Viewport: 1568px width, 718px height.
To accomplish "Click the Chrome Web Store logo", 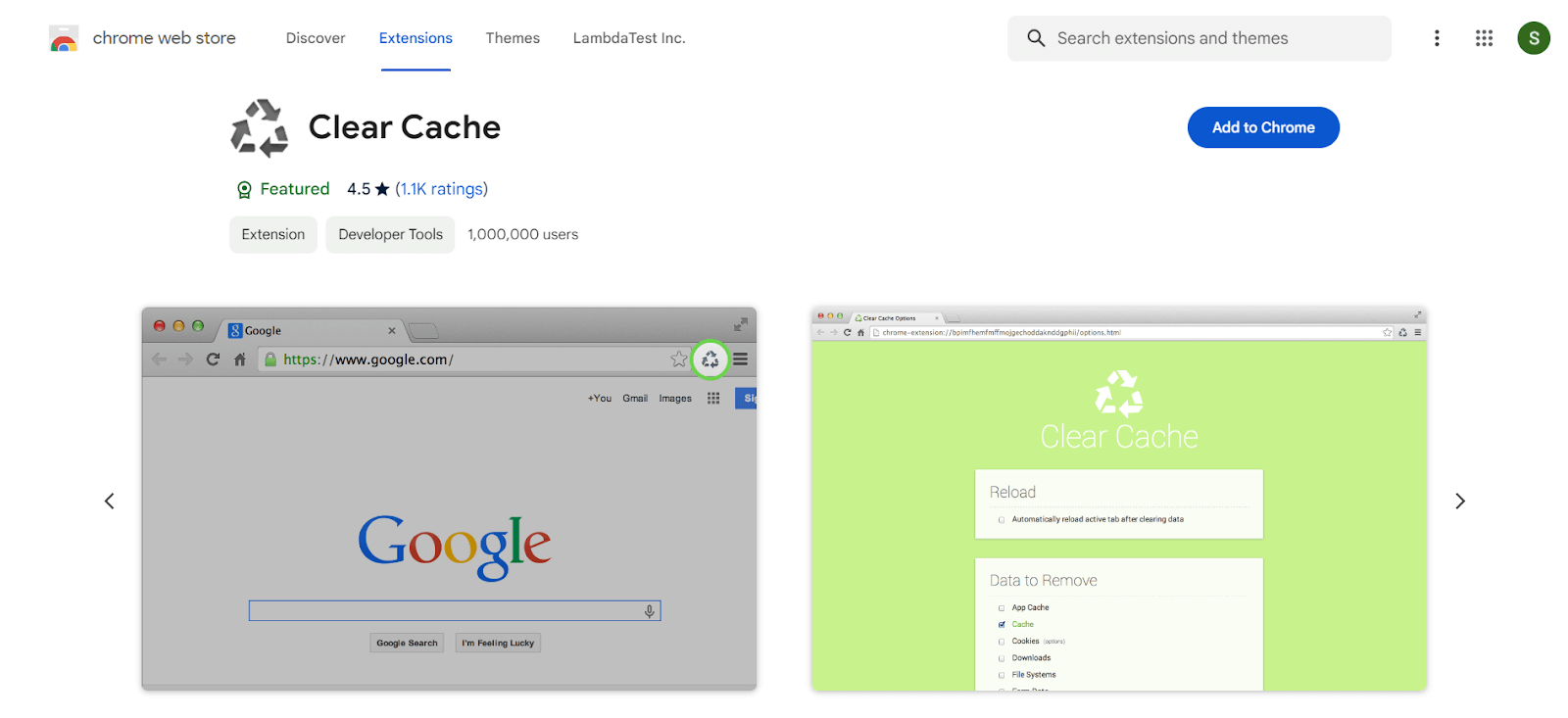I will tap(64, 39).
